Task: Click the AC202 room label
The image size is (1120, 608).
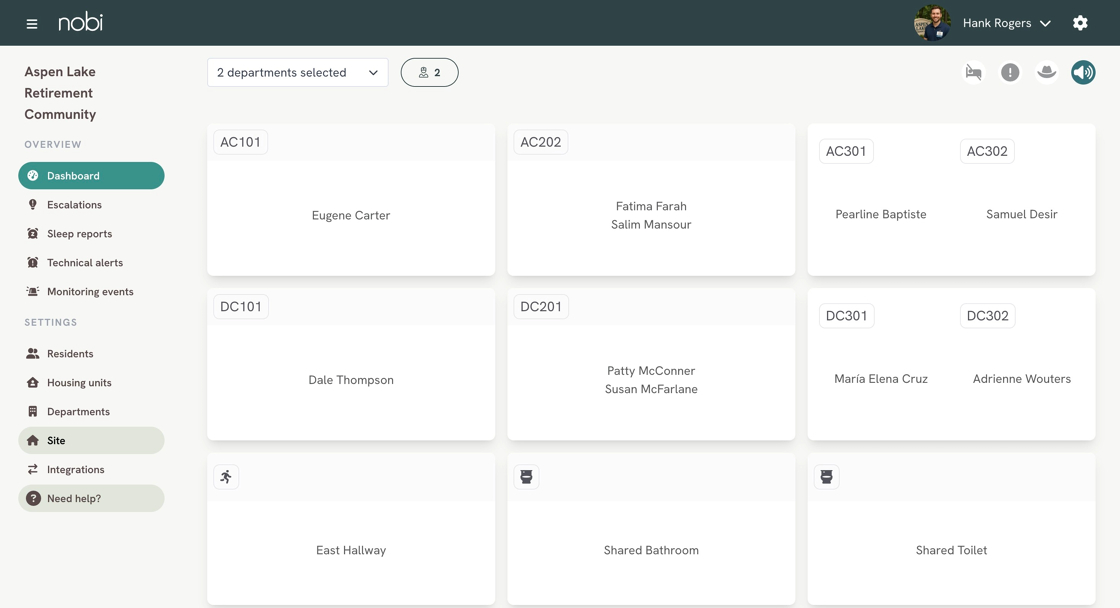Action: (x=541, y=142)
